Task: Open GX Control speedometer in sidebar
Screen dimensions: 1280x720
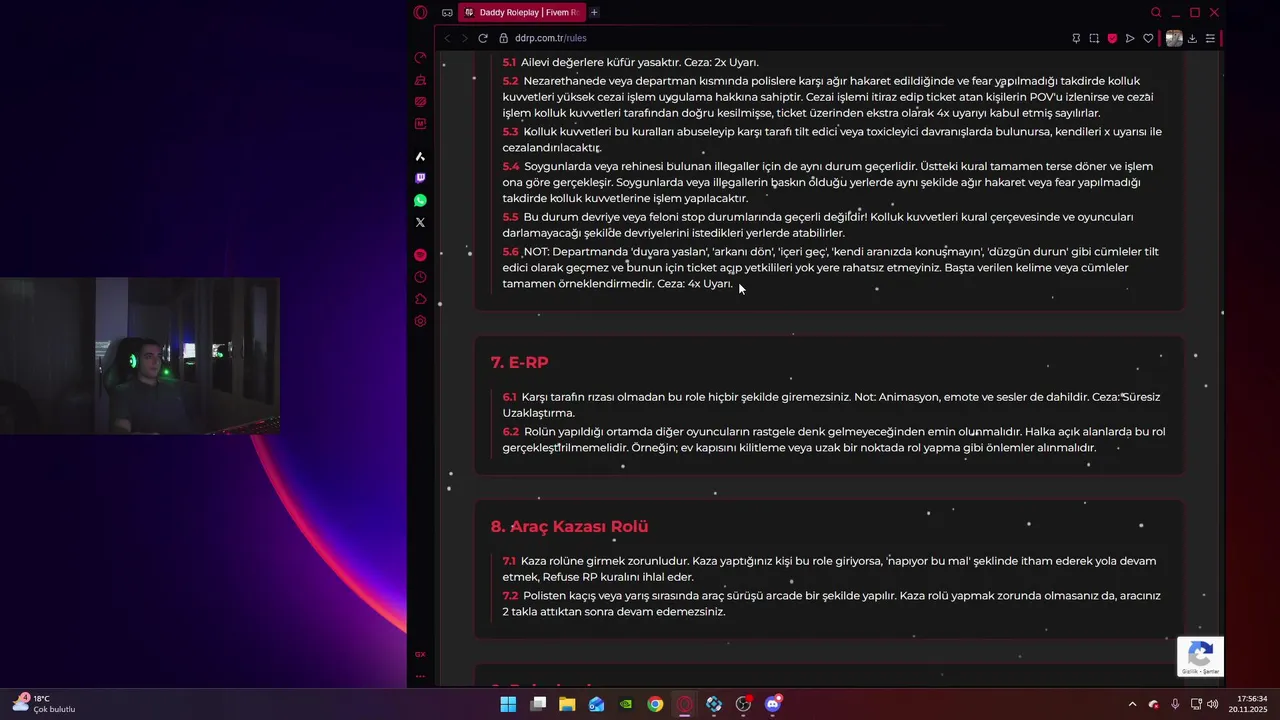Action: point(420,58)
